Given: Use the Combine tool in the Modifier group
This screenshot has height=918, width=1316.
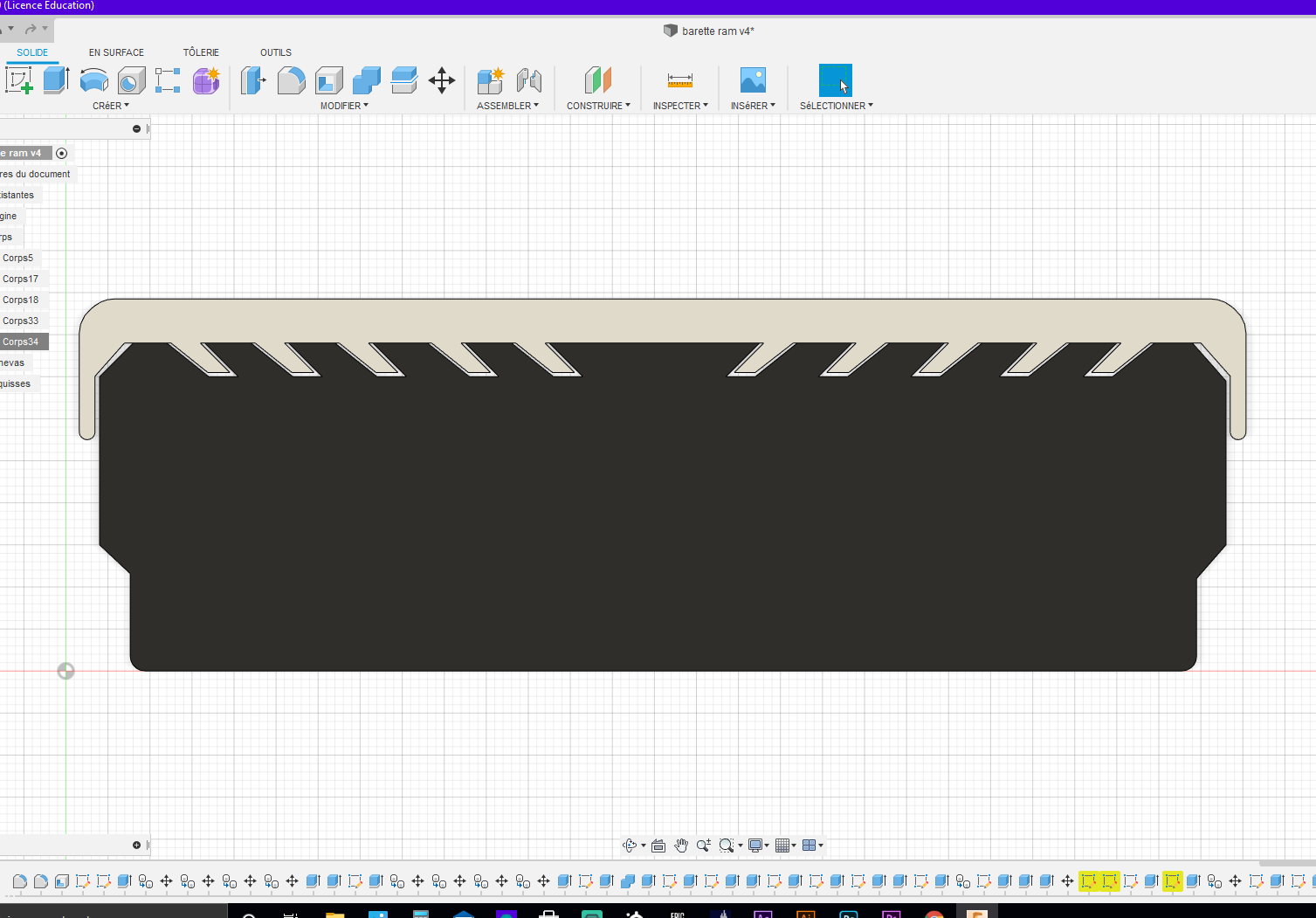Looking at the screenshot, I should pos(367,80).
